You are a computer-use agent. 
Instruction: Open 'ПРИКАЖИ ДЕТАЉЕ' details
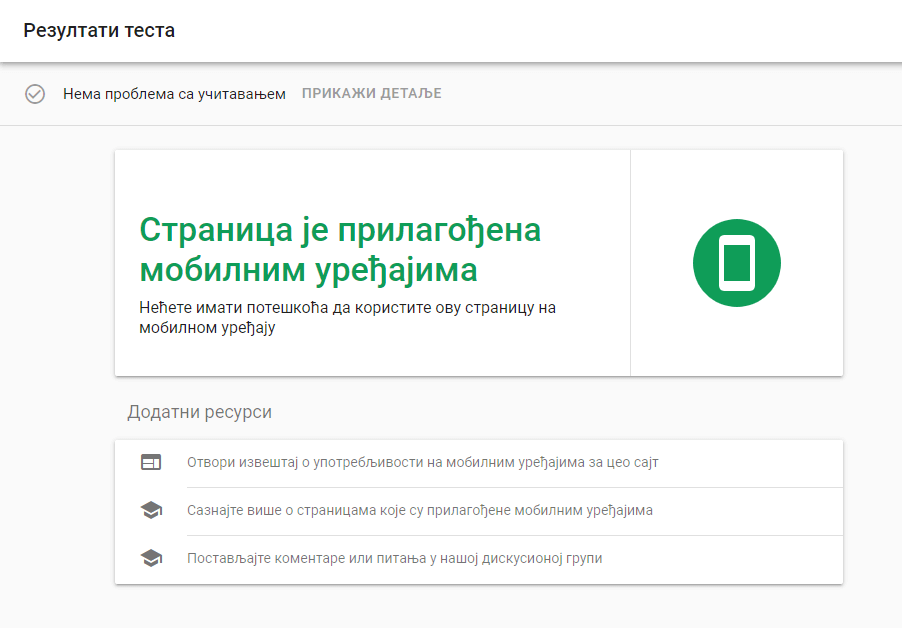(372, 93)
